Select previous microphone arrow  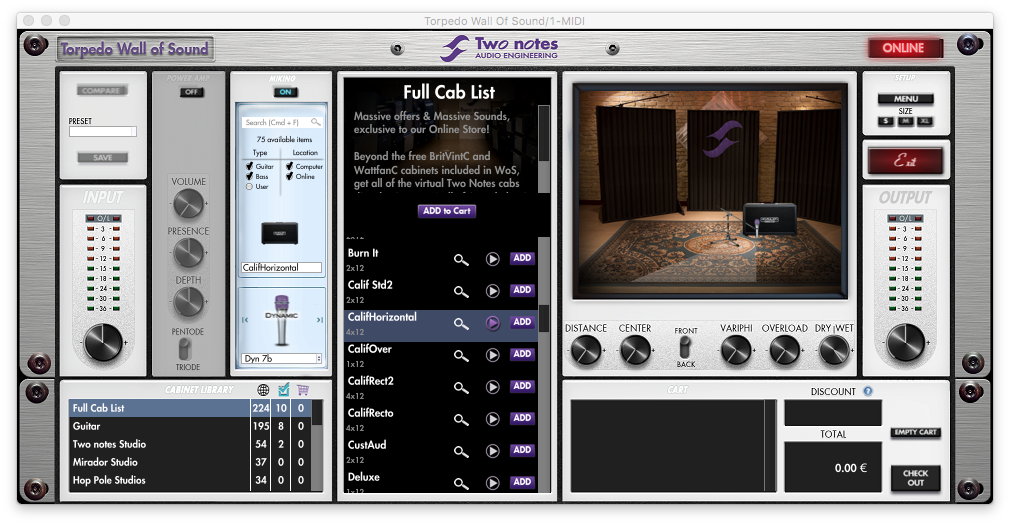(x=245, y=320)
